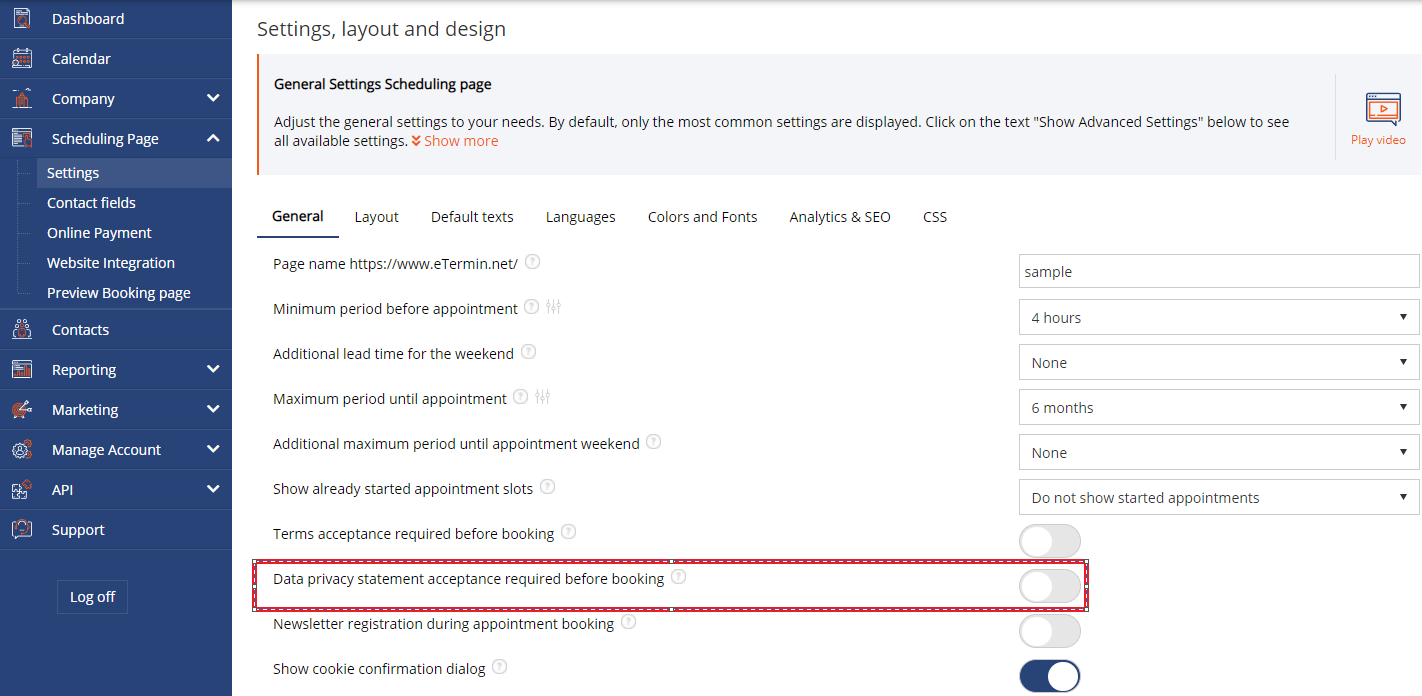Disable Show cookie confirmation dialog switch
Viewport: 1422px width, 696px height.
1050,676
